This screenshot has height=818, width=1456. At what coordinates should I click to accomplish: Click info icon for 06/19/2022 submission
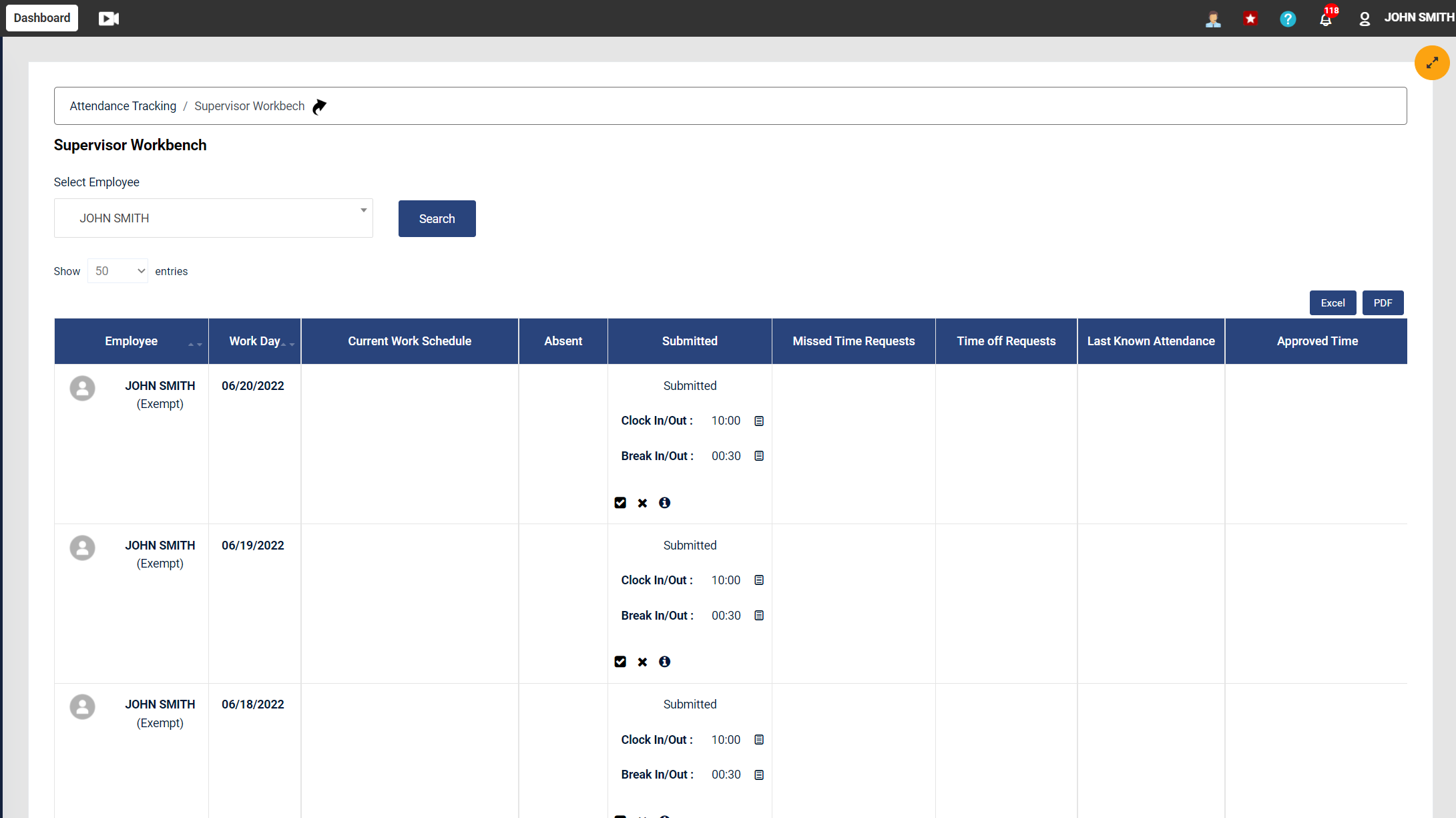click(664, 662)
